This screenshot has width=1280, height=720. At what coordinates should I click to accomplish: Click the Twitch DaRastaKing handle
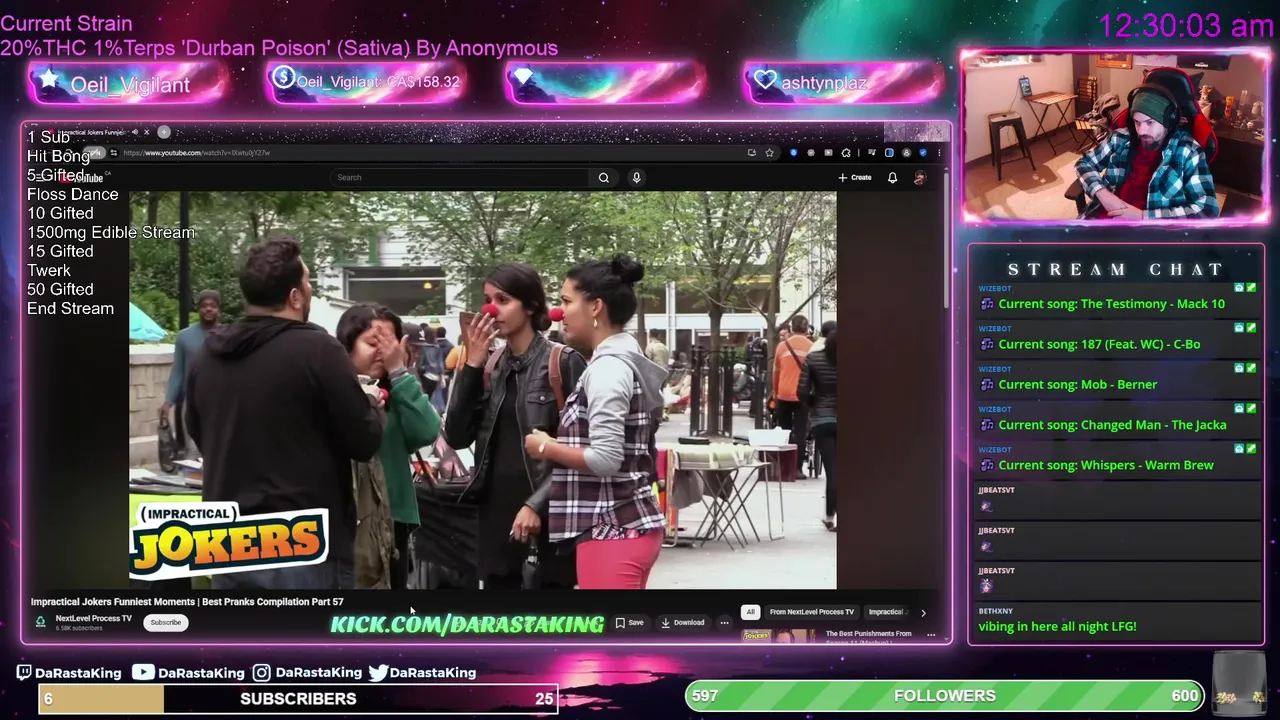pyautogui.click(x=68, y=673)
